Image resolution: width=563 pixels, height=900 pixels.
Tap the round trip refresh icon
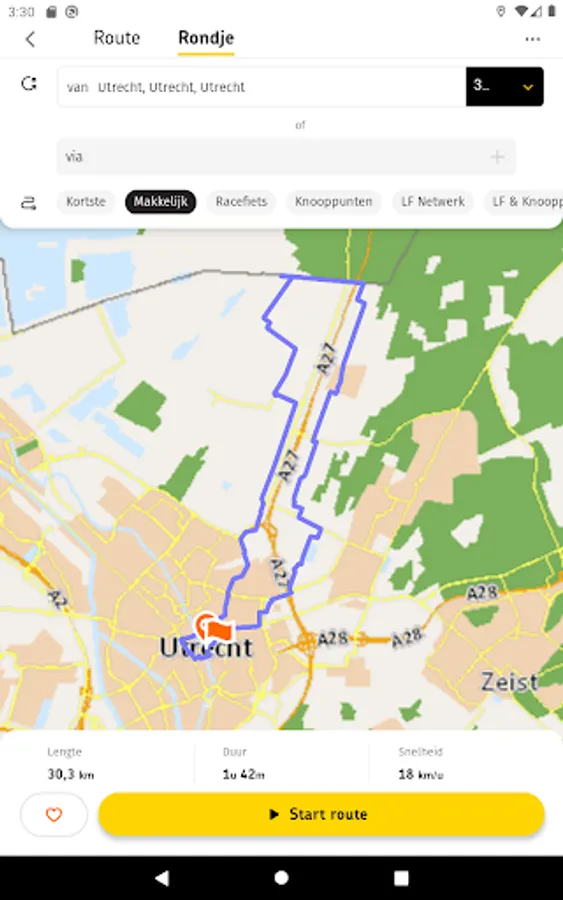(x=29, y=84)
